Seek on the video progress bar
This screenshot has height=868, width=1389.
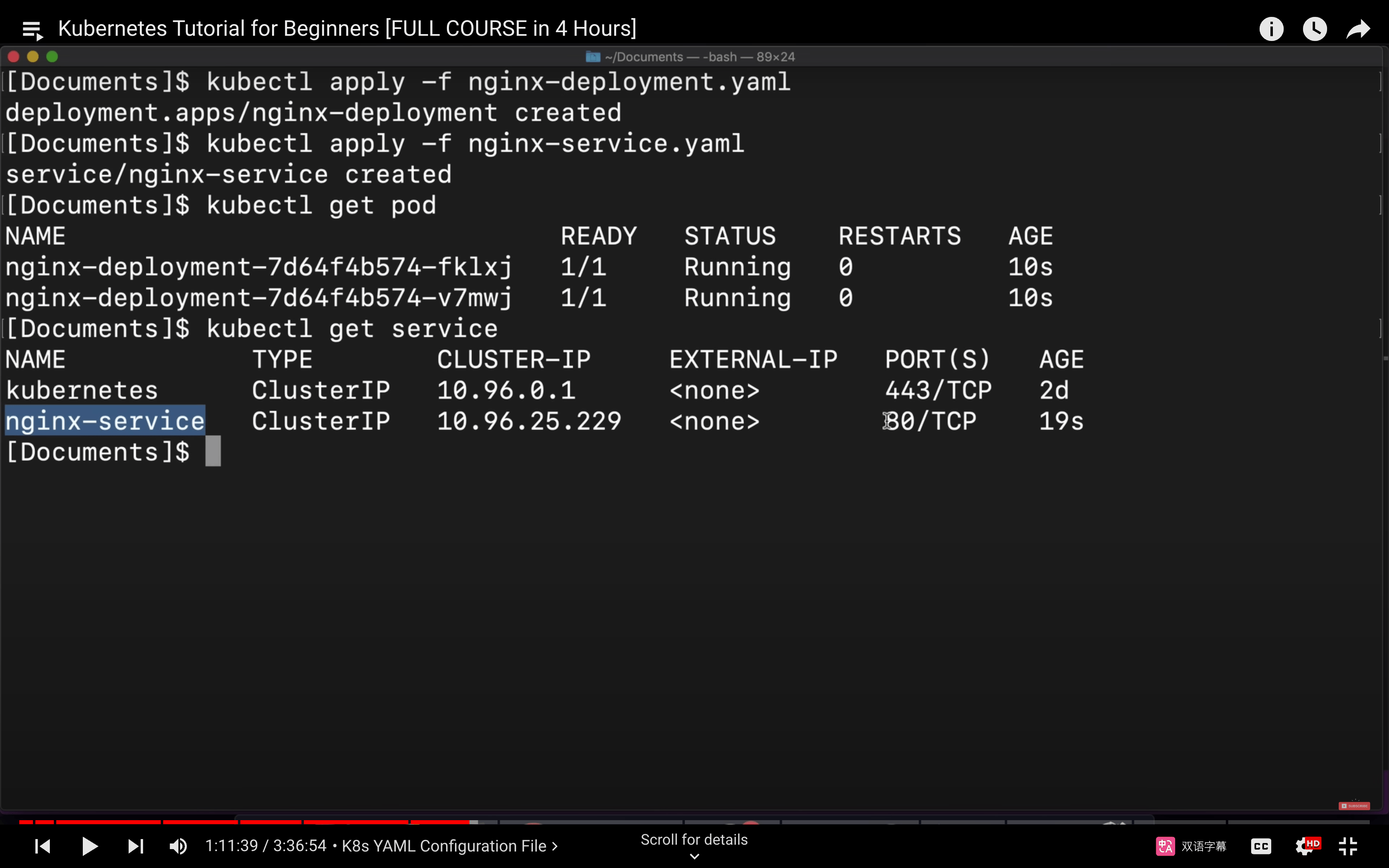click(x=694, y=822)
